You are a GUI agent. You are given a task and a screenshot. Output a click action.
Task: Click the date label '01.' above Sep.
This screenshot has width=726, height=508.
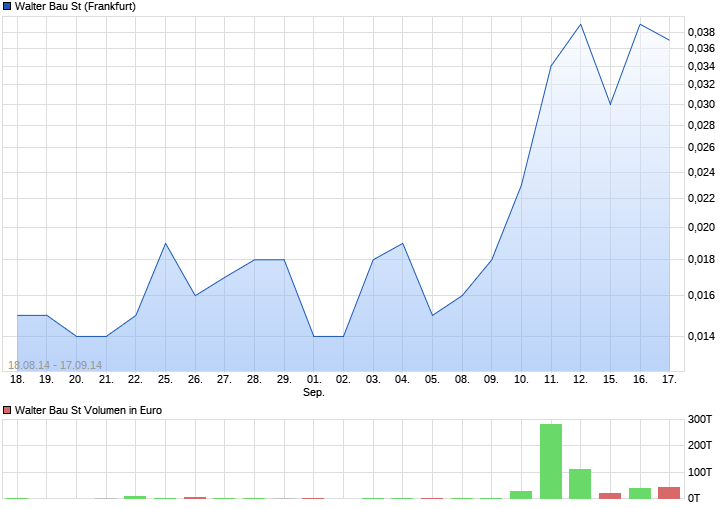(x=314, y=379)
